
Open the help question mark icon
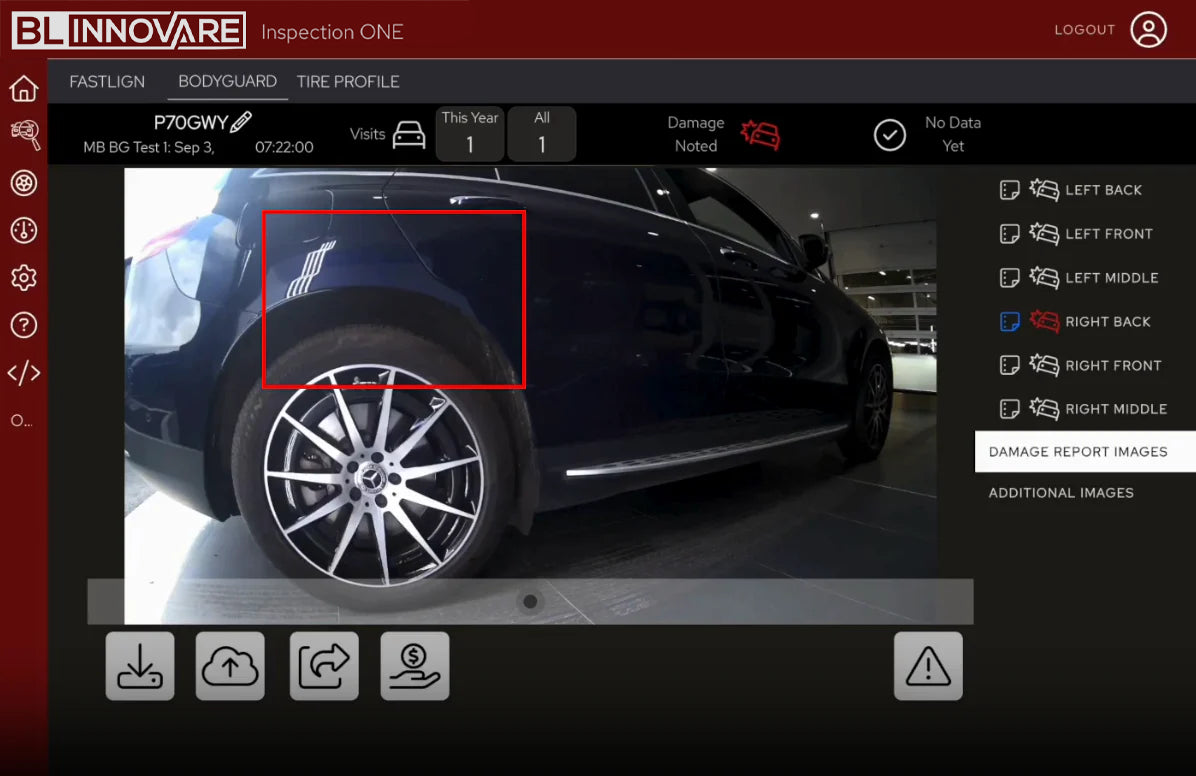point(23,325)
